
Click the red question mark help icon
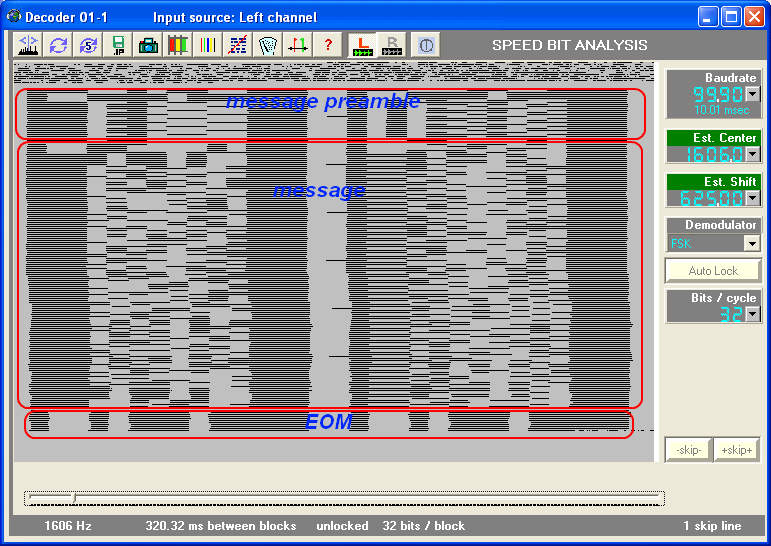(327, 45)
